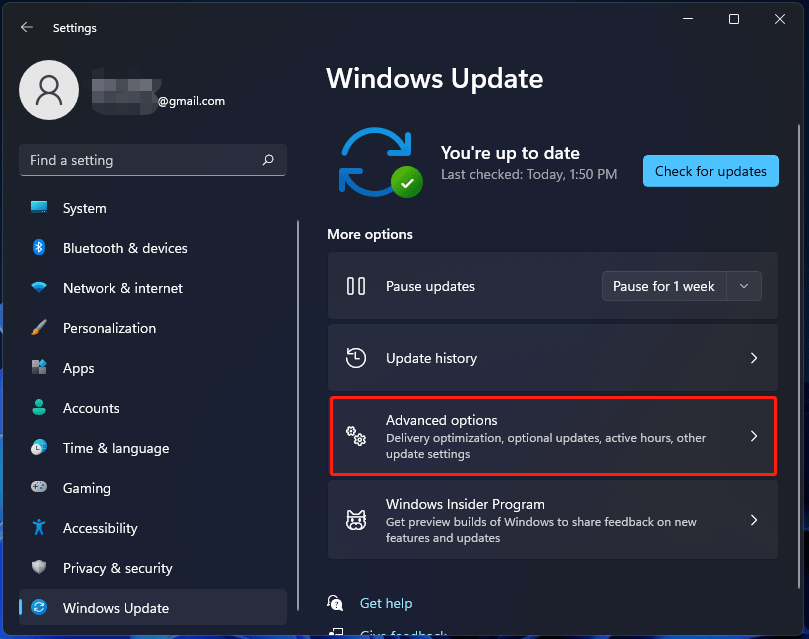Viewport: 809px width, 639px height.
Task: Click the search magnifier icon
Action: 268,160
